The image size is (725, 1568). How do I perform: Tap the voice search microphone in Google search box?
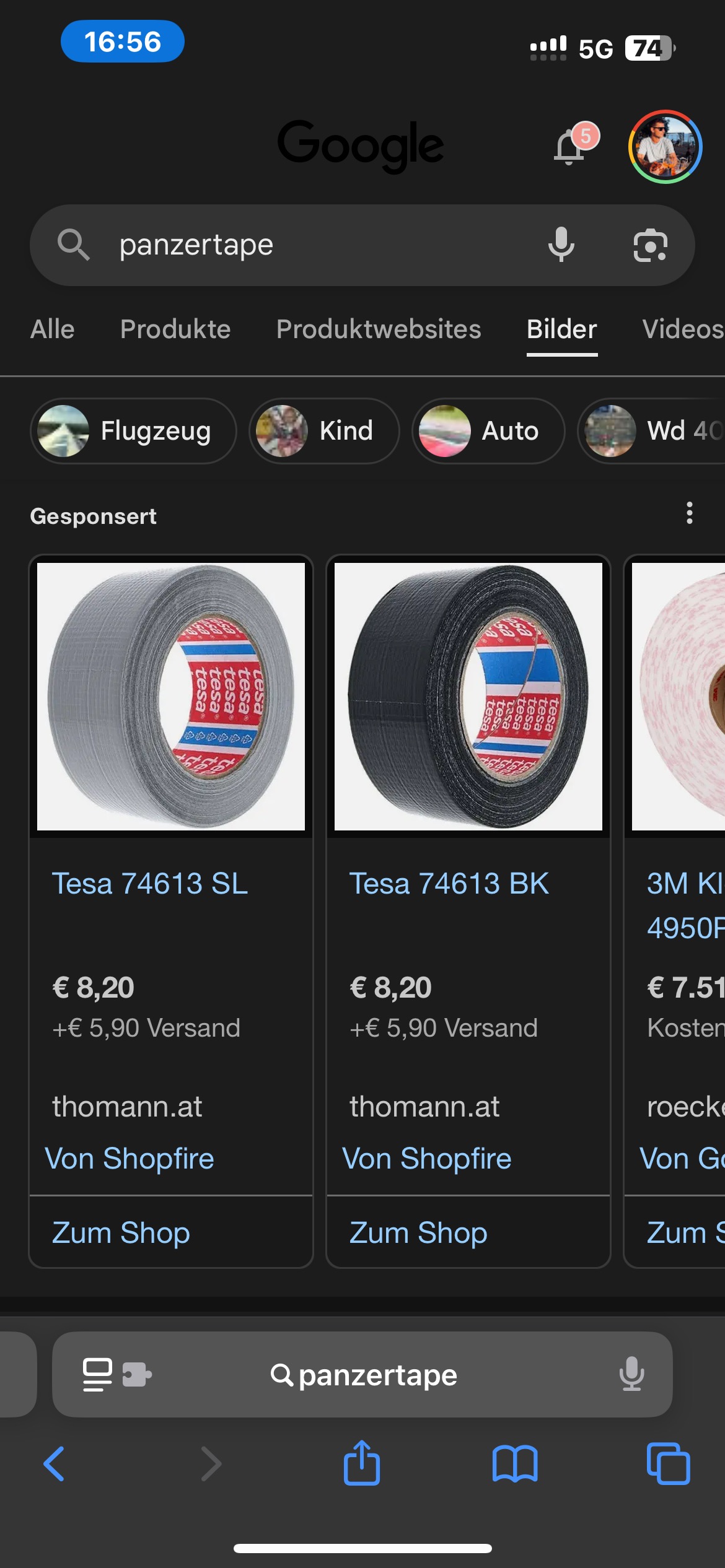561,245
